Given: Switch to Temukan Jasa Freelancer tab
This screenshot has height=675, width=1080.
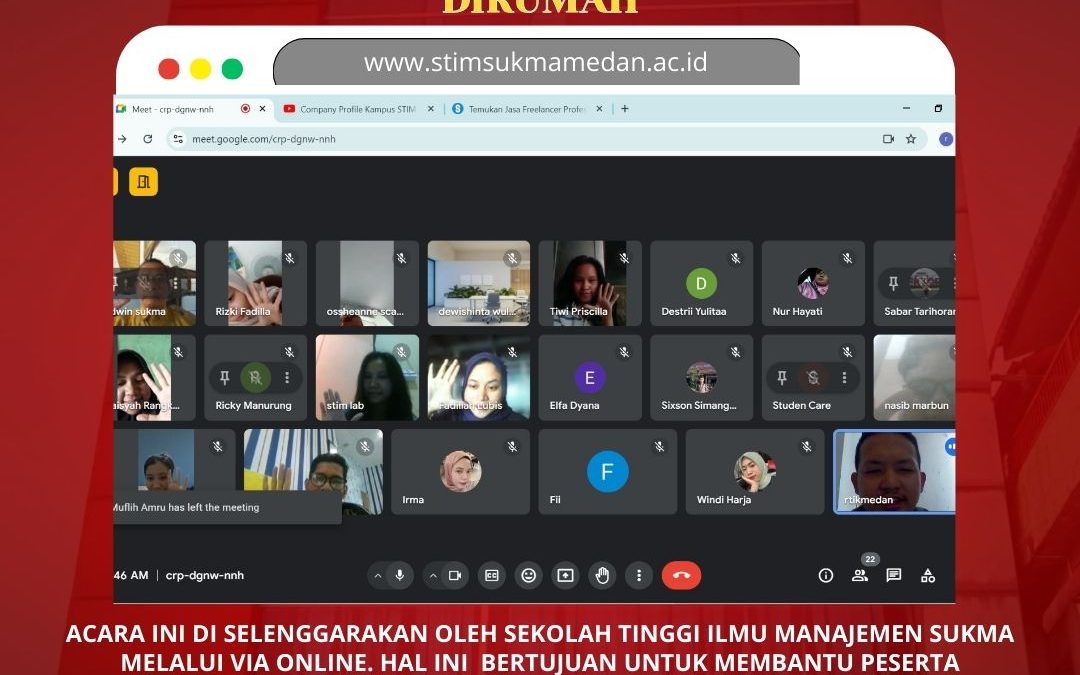Looking at the screenshot, I should tap(525, 109).
